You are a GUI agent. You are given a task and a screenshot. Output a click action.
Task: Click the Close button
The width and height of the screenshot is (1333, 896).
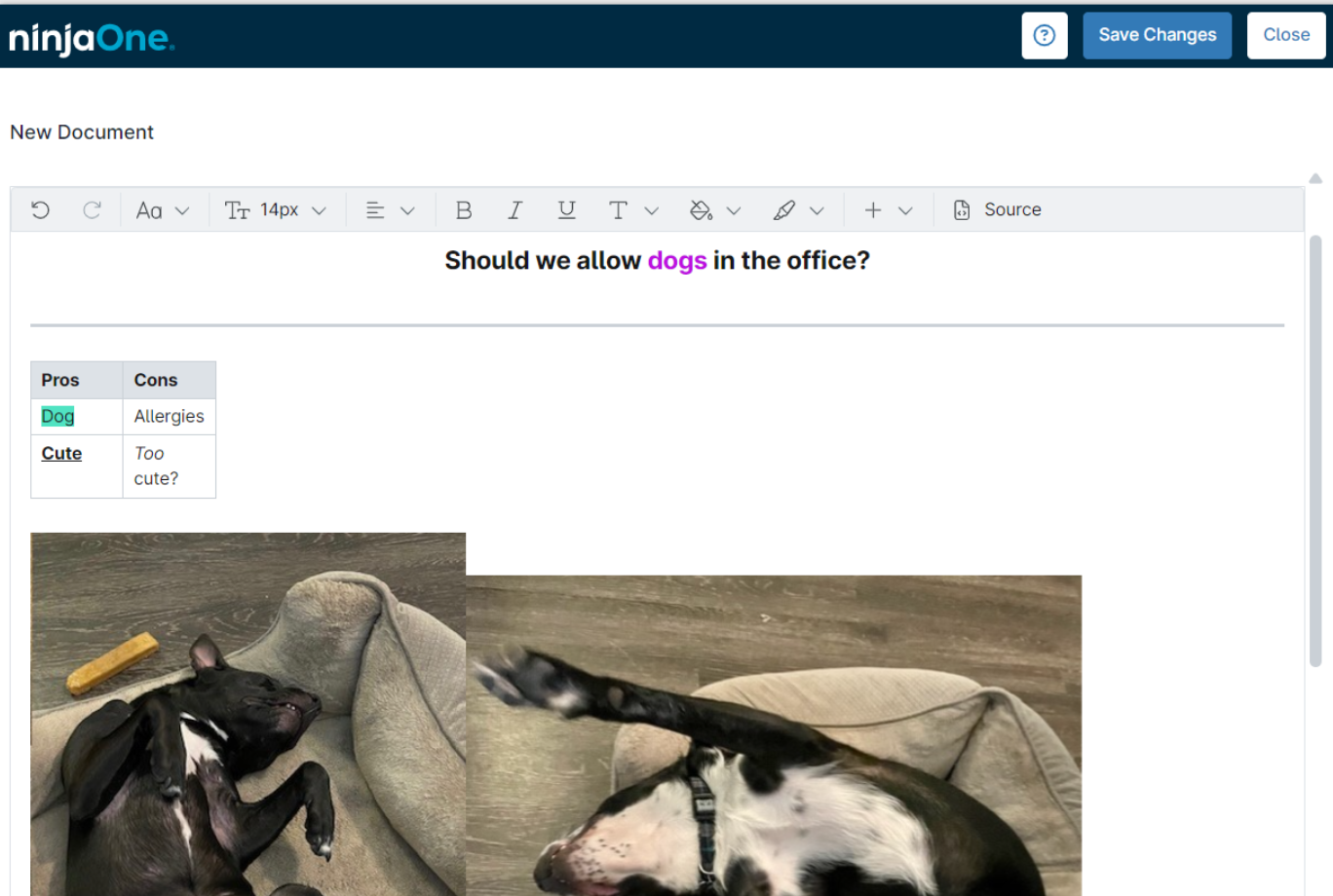(x=1286, y=34)
